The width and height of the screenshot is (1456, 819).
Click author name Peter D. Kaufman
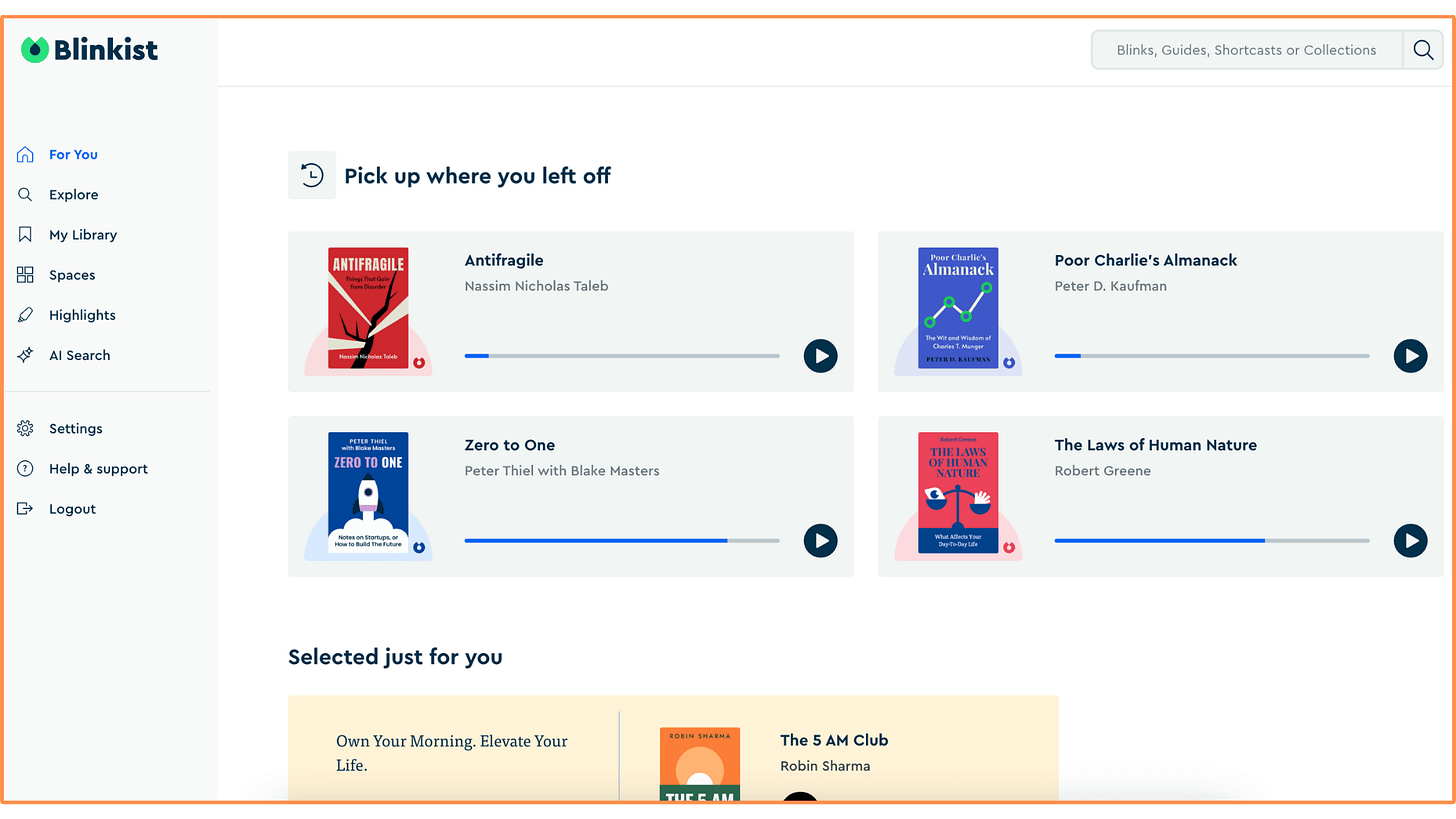pyautogui.click(x=1111, y=286)
